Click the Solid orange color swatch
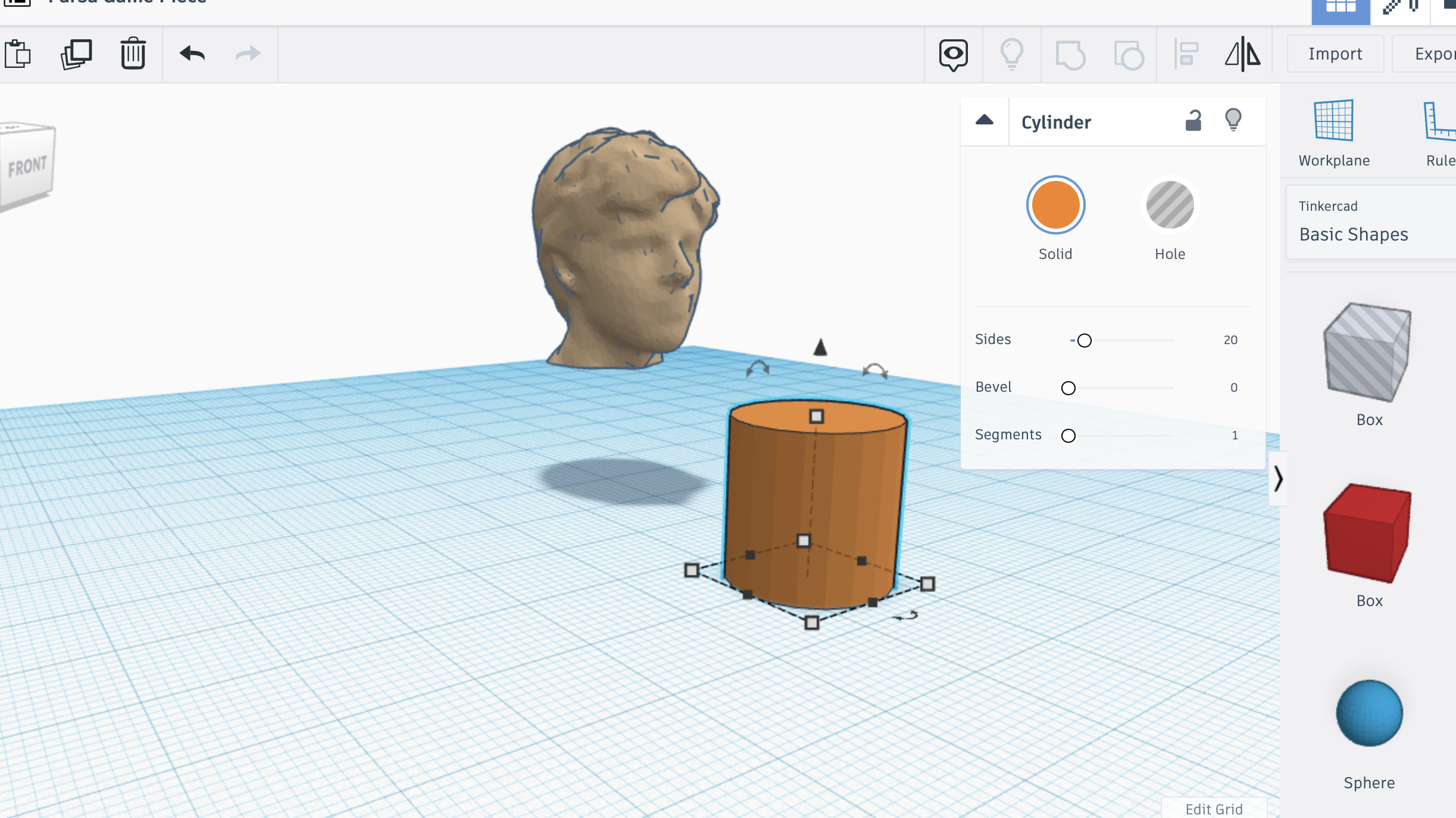The height and width of the screenshot is (818, 1456). point(1055,205)
